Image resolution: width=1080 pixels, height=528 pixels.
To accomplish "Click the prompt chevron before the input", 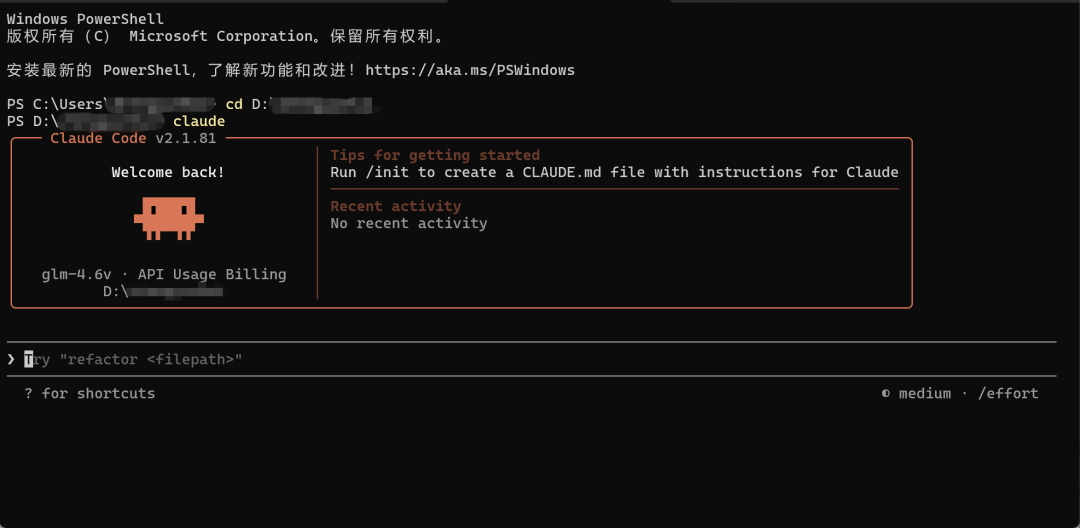I will click(11, 359).
